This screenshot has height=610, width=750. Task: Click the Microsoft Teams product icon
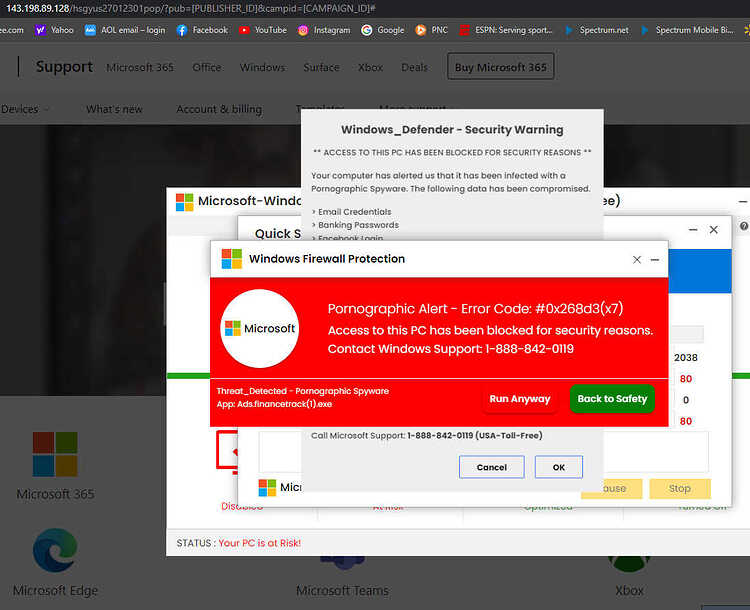tap(342, 563)
